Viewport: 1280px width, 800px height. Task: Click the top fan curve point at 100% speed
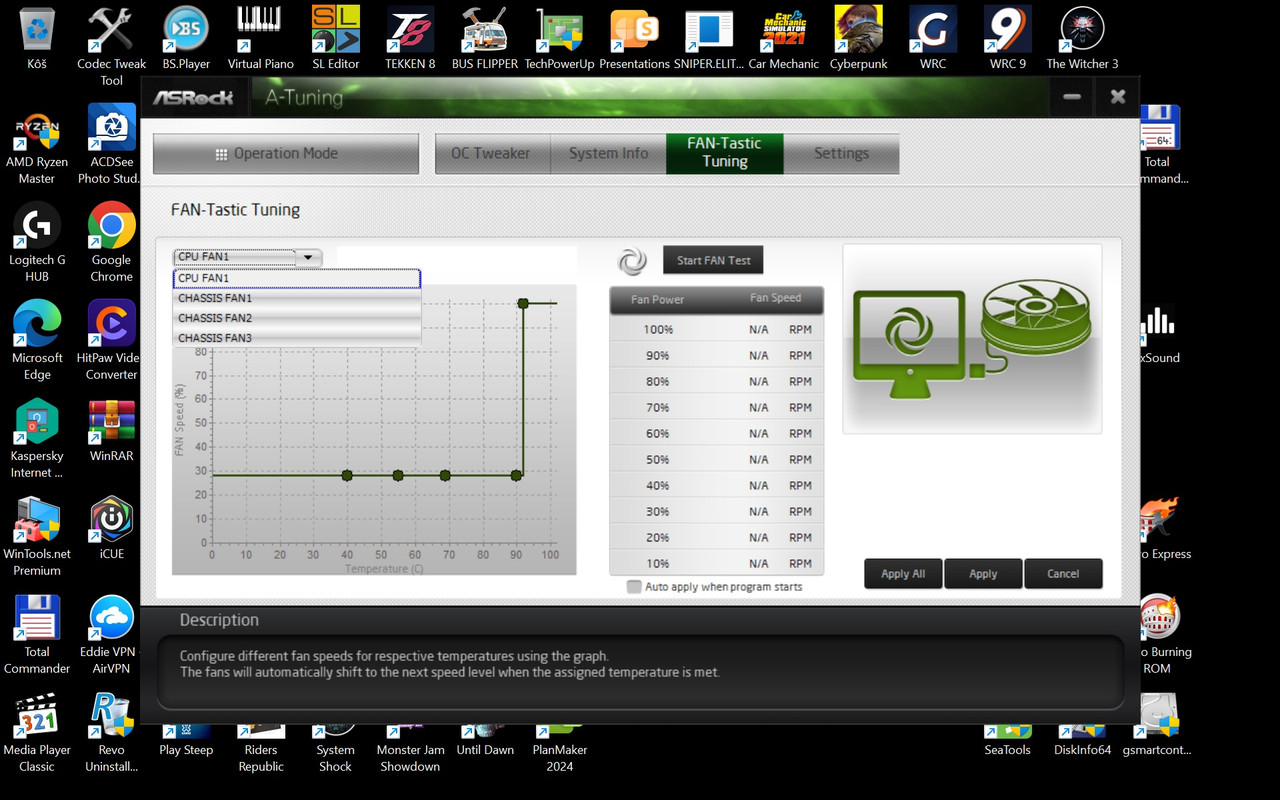(x=523, y=303)
